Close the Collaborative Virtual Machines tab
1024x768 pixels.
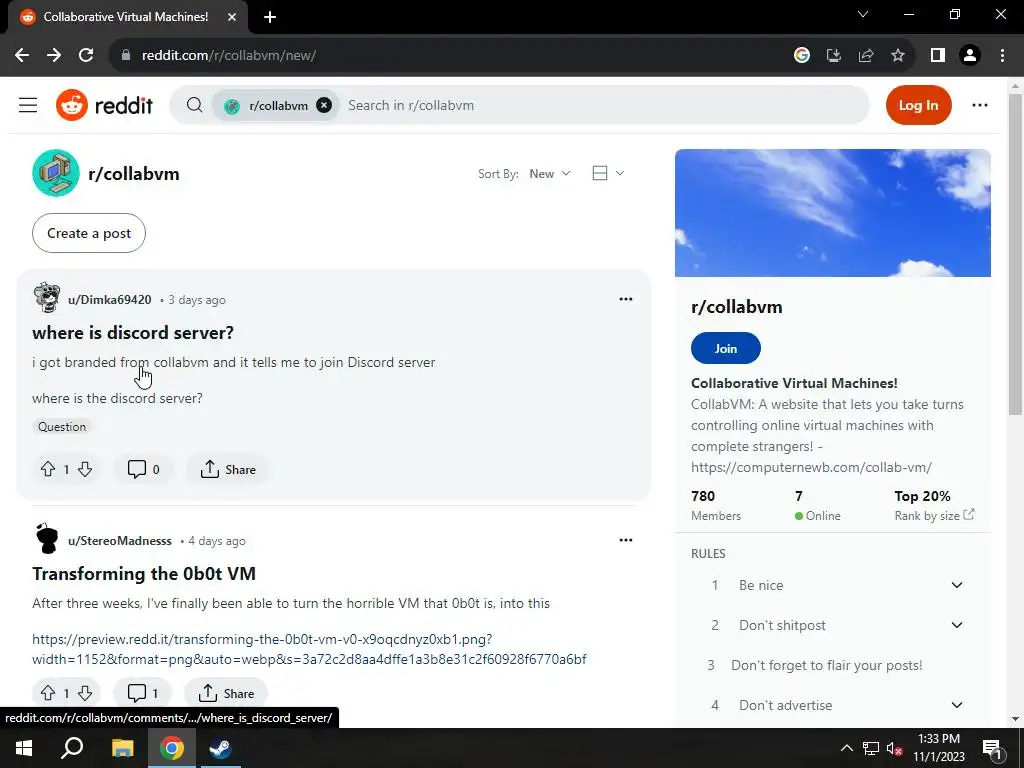coord(232,17)
